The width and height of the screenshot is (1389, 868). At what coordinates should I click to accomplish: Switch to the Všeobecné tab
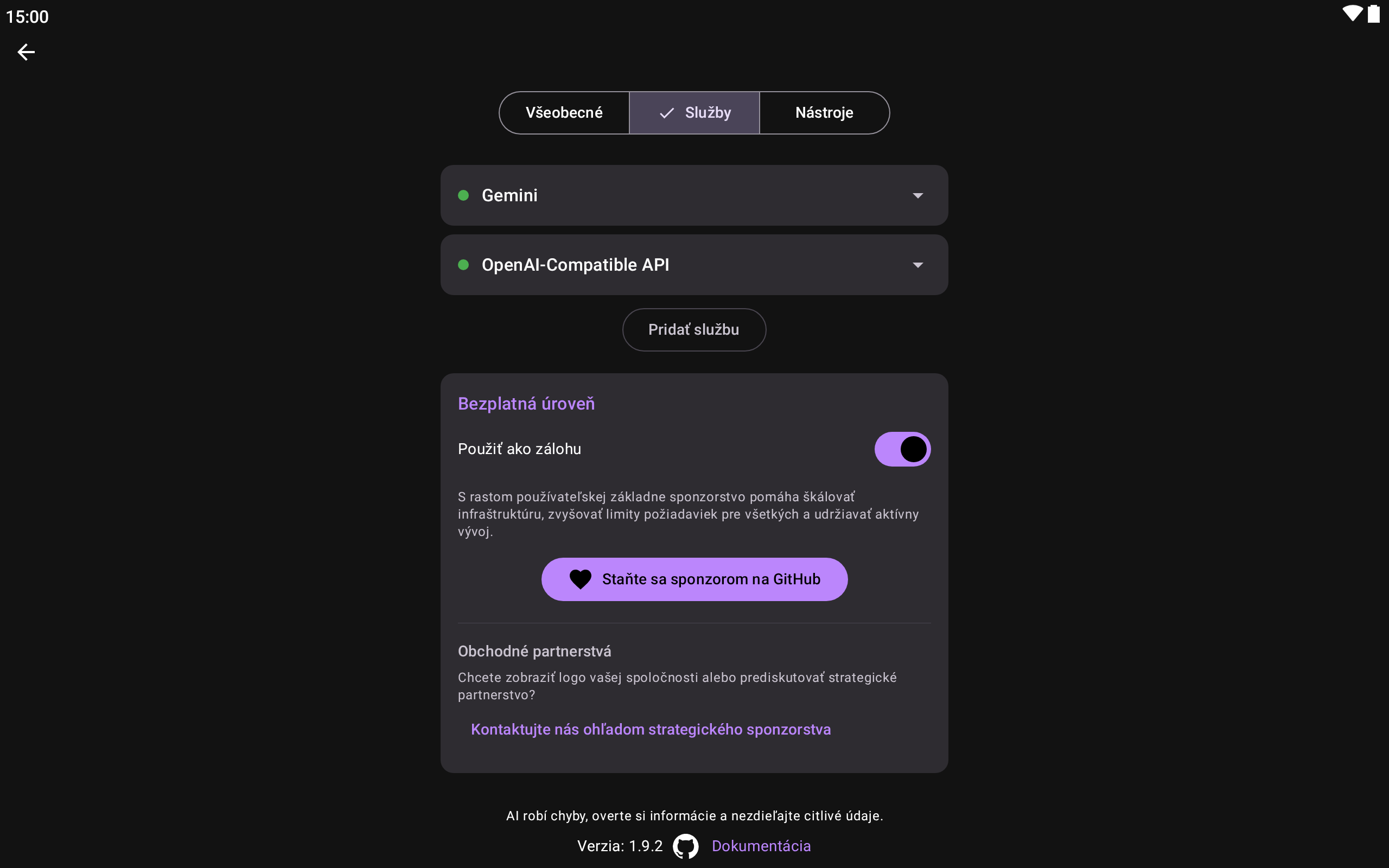(564, 113)
